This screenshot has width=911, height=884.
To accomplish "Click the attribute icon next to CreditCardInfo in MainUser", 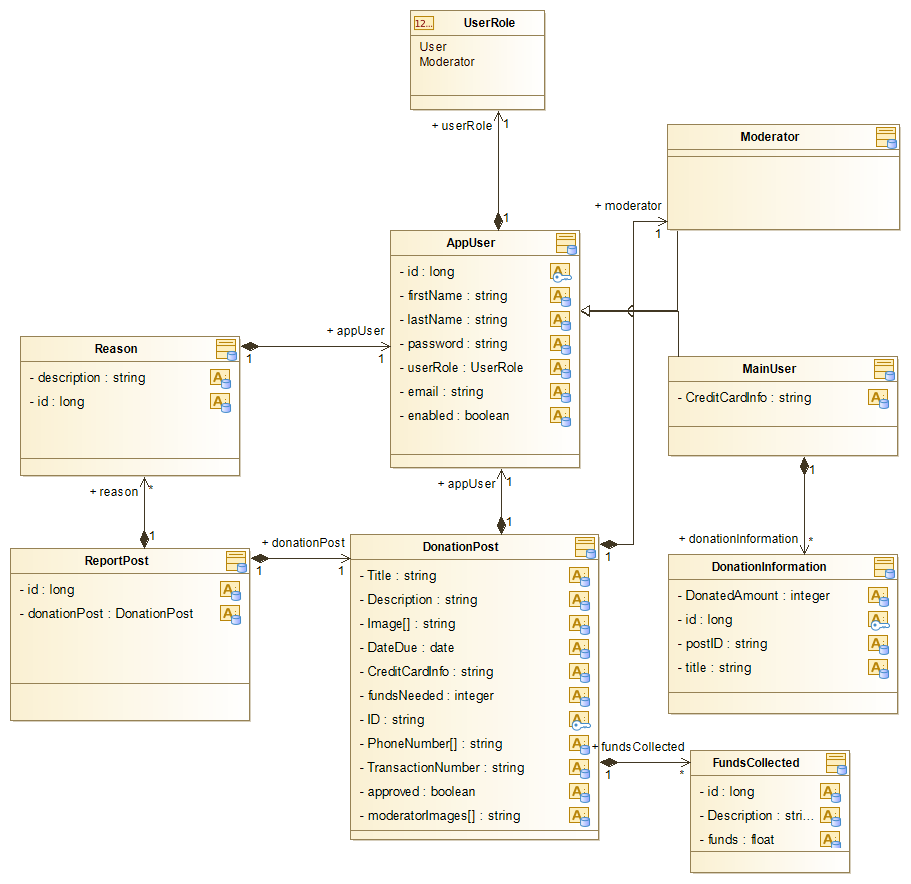I will coord(878,398).
